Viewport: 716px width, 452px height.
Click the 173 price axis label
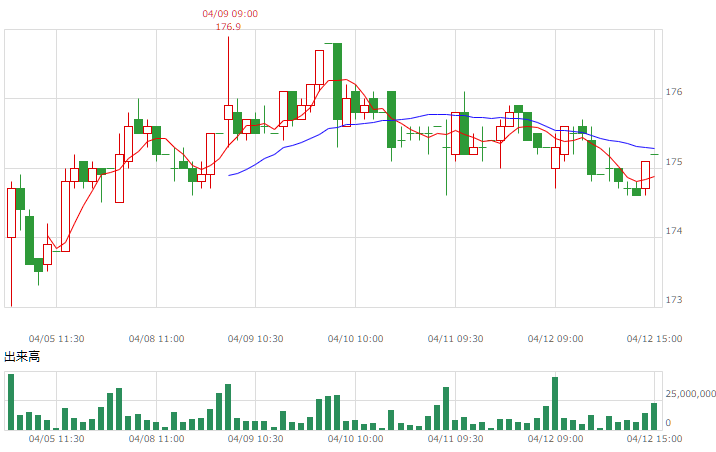click(x=674, y=300)
